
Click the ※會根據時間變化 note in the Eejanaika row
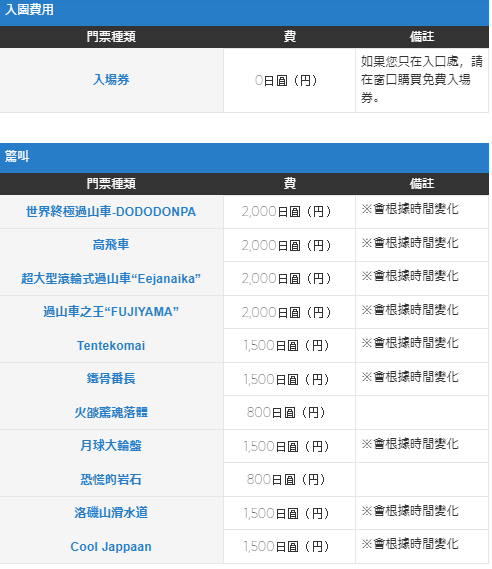[x=410, y=276]
